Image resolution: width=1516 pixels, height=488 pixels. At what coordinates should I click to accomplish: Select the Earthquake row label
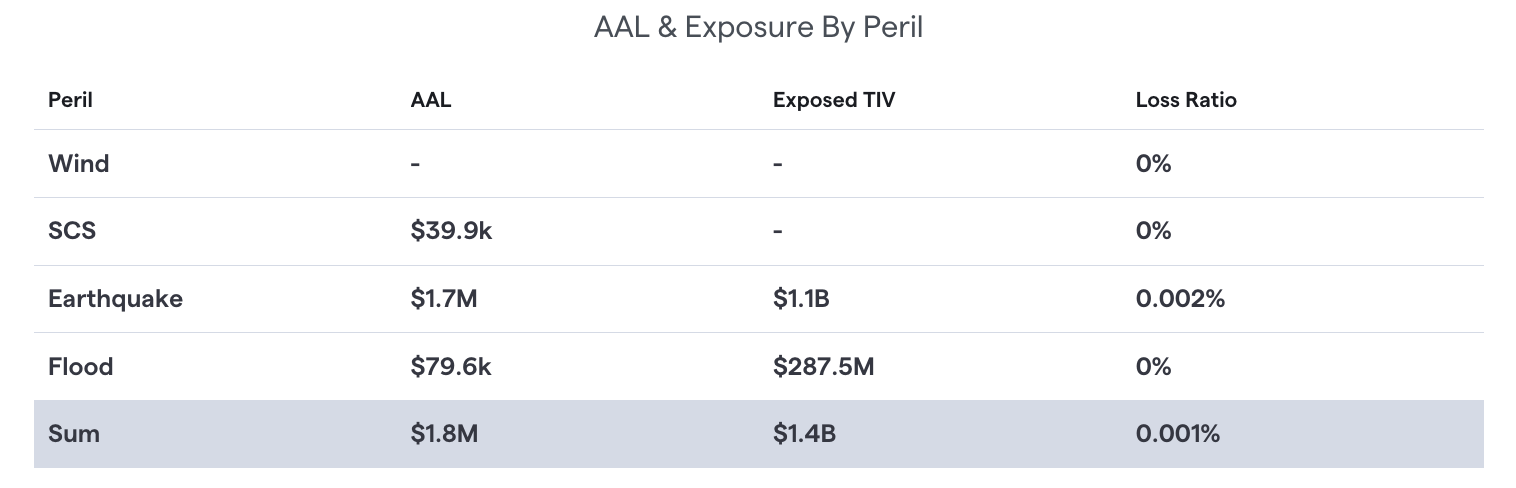click(x=115, y=299)
